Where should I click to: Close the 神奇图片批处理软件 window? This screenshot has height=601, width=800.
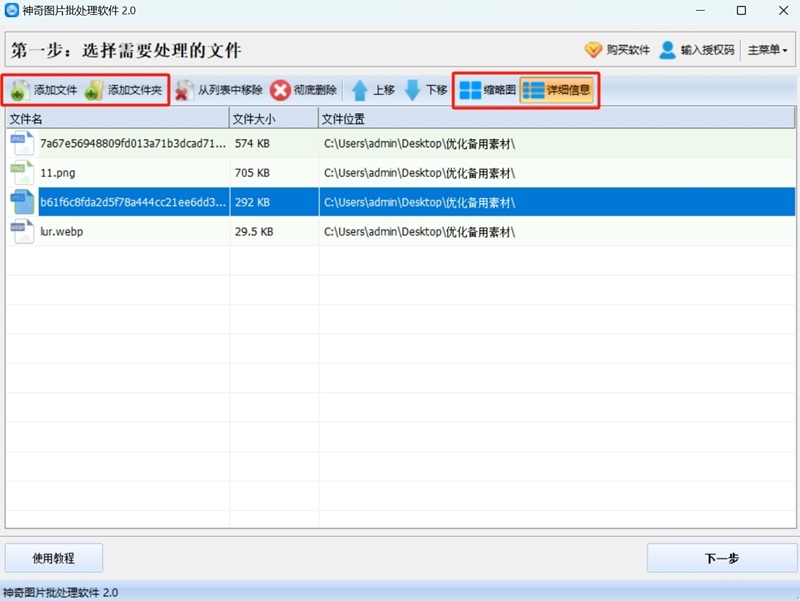click(783, 10)
